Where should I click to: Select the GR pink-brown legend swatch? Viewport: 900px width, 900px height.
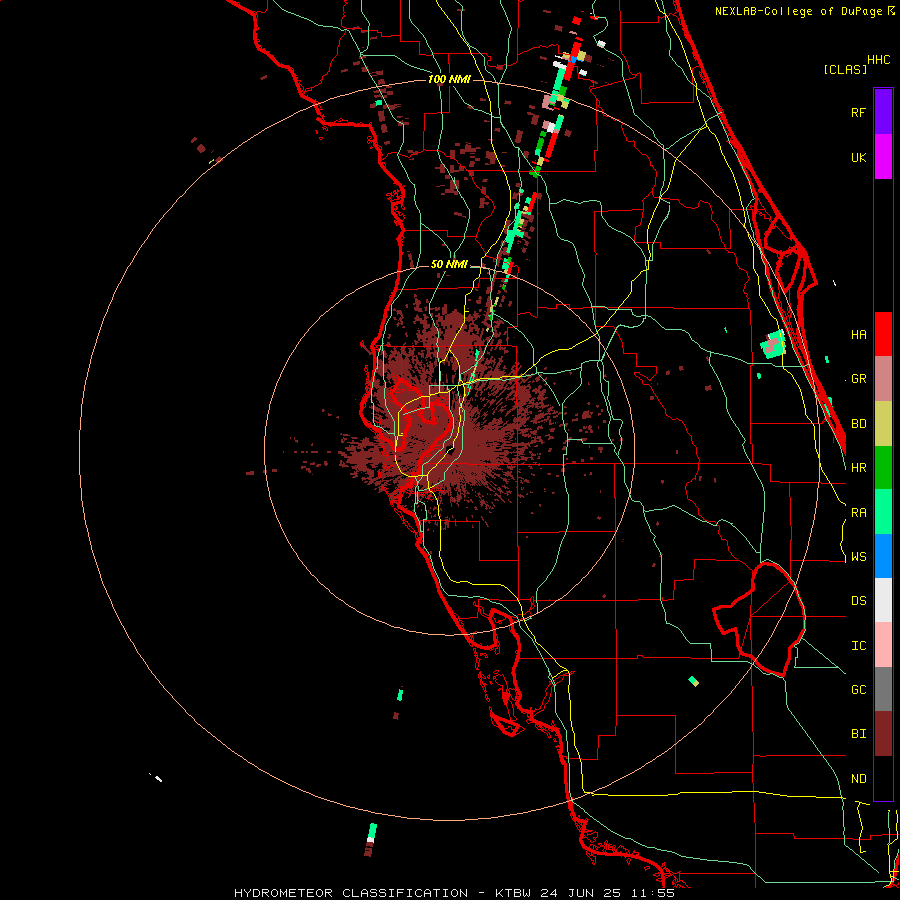tap(883, 379)
